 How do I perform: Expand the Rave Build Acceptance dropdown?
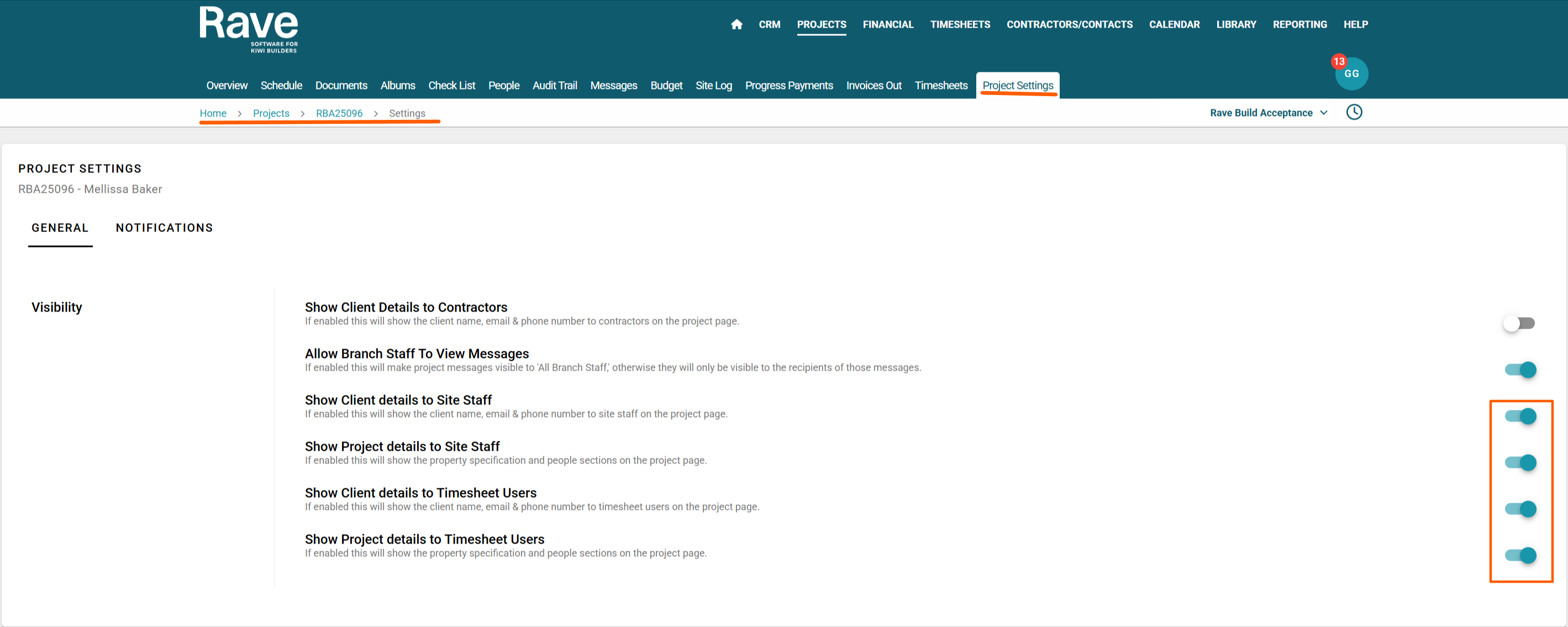coord(1268,113)
